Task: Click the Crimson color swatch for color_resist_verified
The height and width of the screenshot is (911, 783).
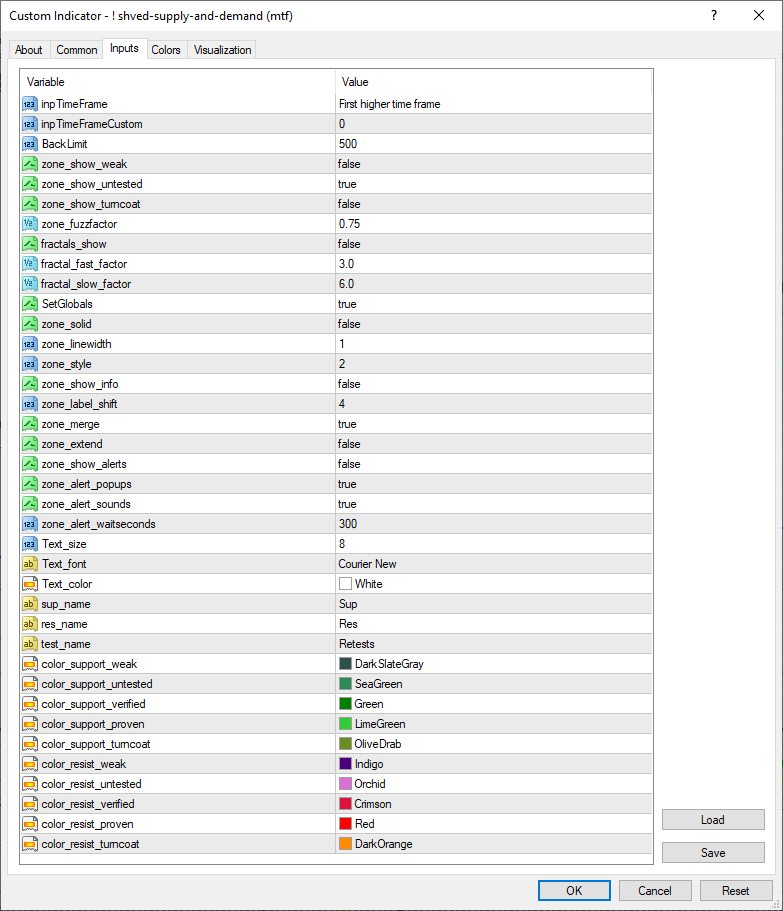Action: click(x=346, y=804)
